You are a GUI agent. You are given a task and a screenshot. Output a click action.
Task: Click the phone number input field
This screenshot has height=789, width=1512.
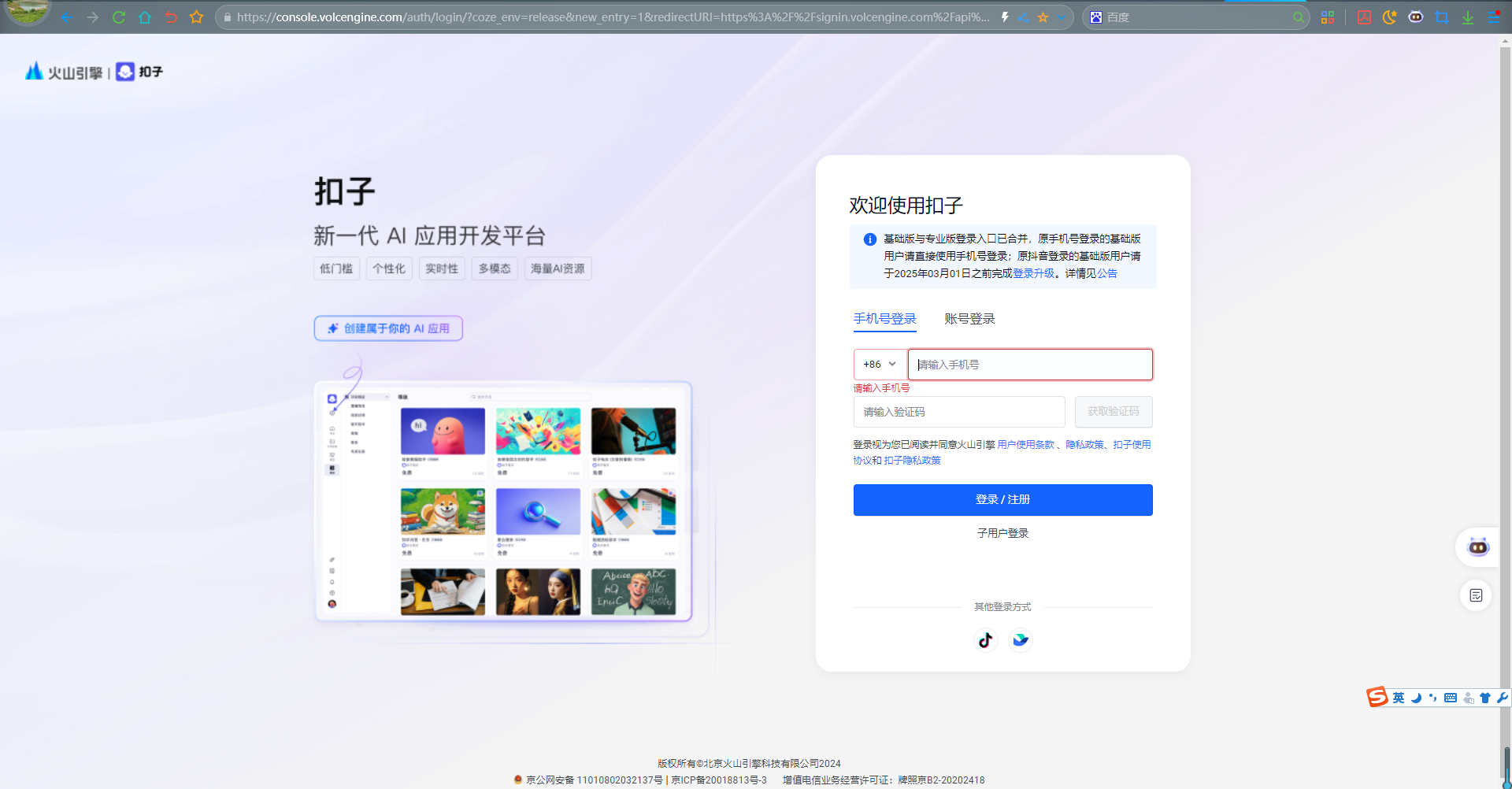(x=1030, y=365)
